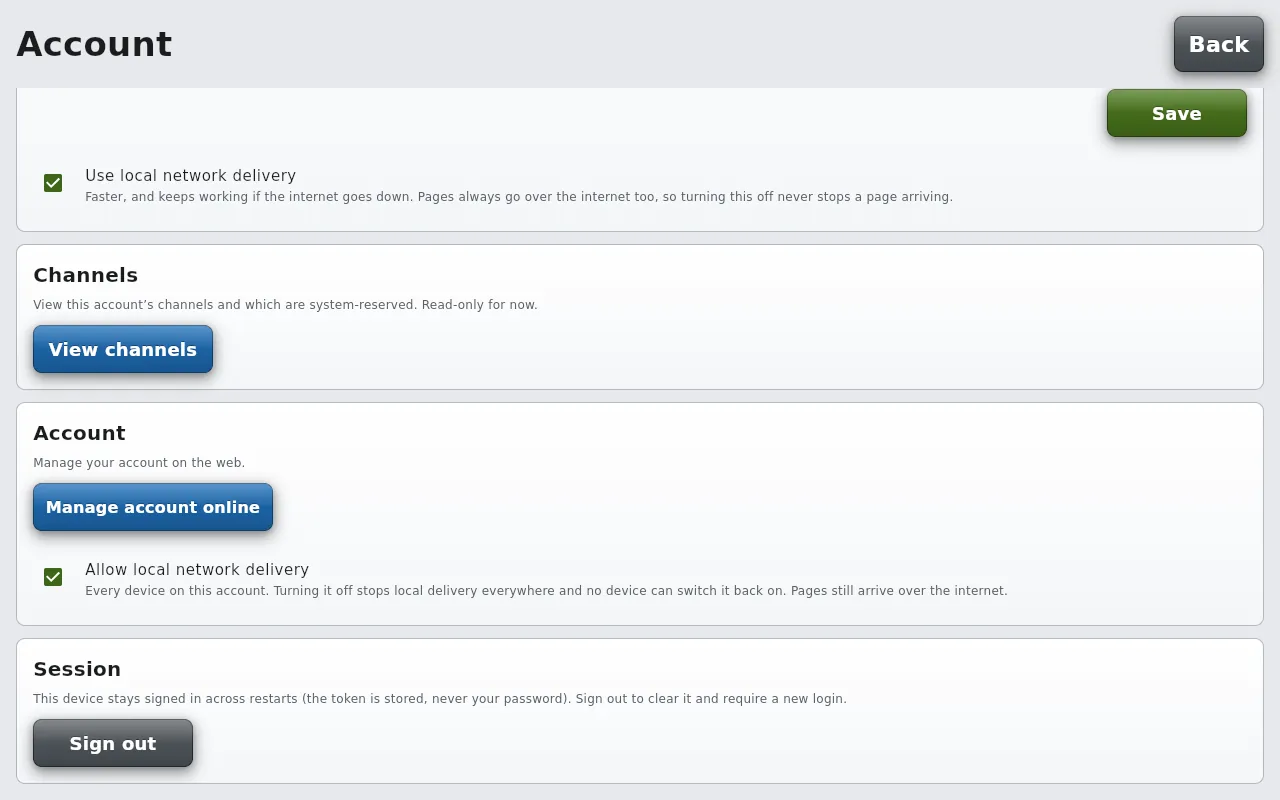Sign out of this device
1280x800 pixels.
pyautogui.click(x=113, y=743)
